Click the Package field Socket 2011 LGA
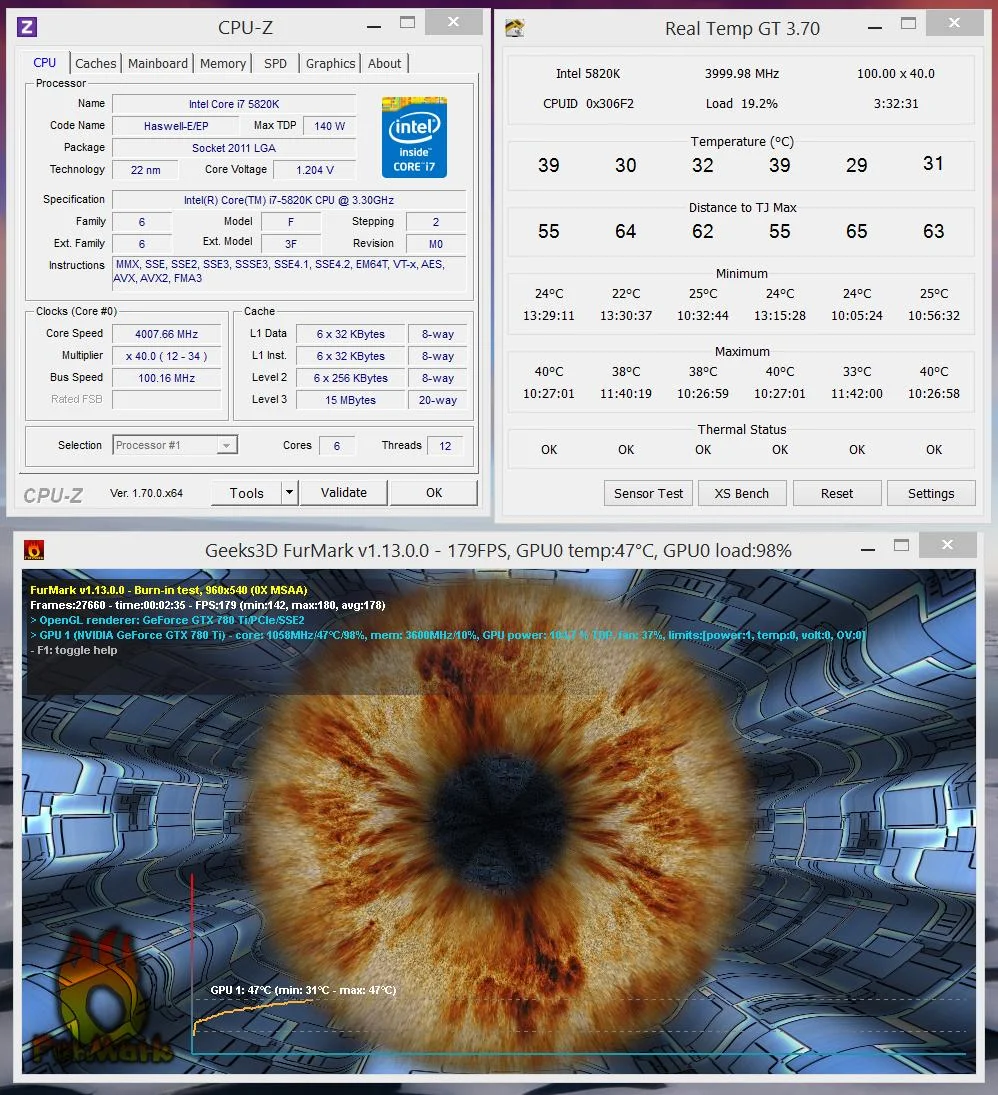This screenshot has height=1095, width=998. click(234, 148)
